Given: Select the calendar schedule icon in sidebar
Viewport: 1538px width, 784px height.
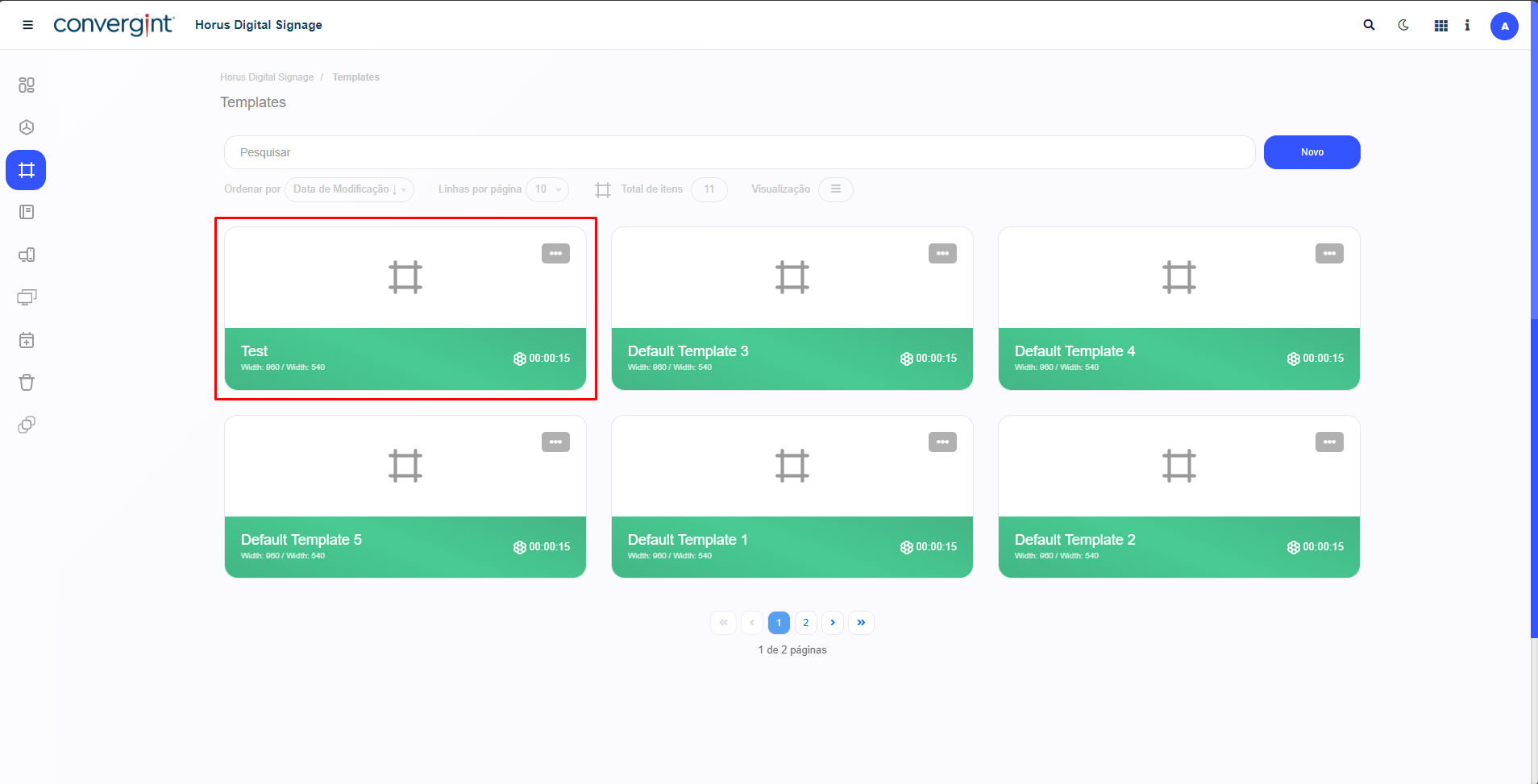Looking at the screenshot, I should 27,340.
